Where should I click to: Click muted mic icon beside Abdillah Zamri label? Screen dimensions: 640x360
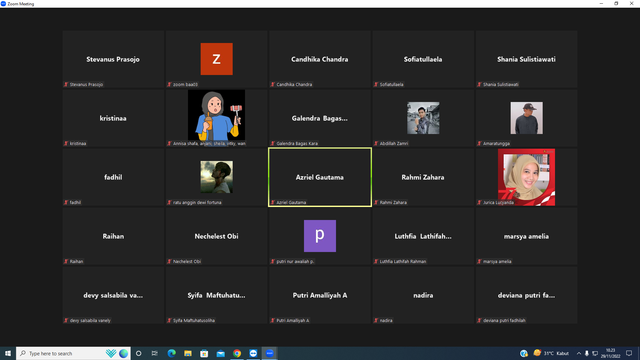[x=376, y=143]
